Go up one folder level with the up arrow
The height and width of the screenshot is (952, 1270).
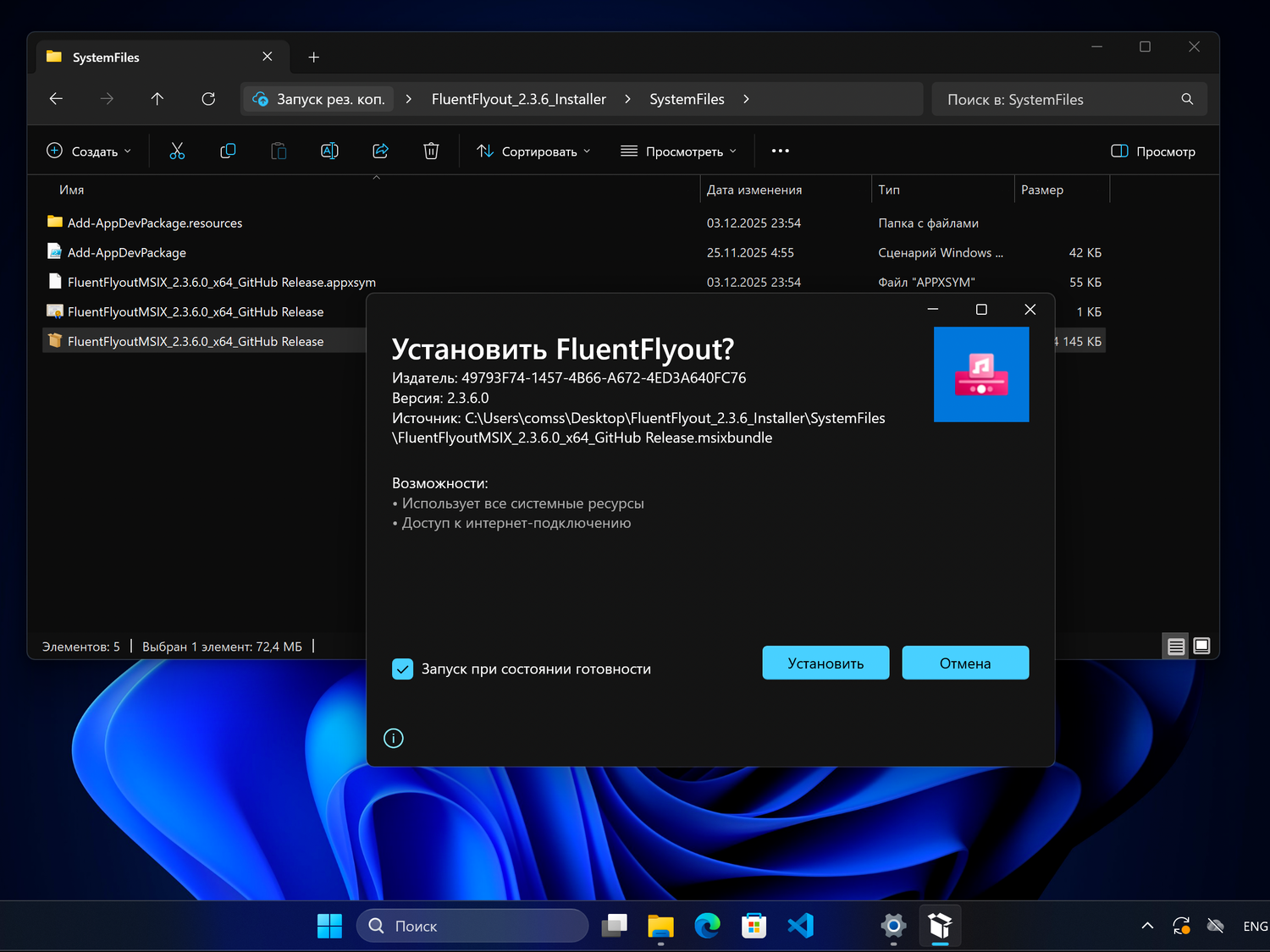coord(157,99)
